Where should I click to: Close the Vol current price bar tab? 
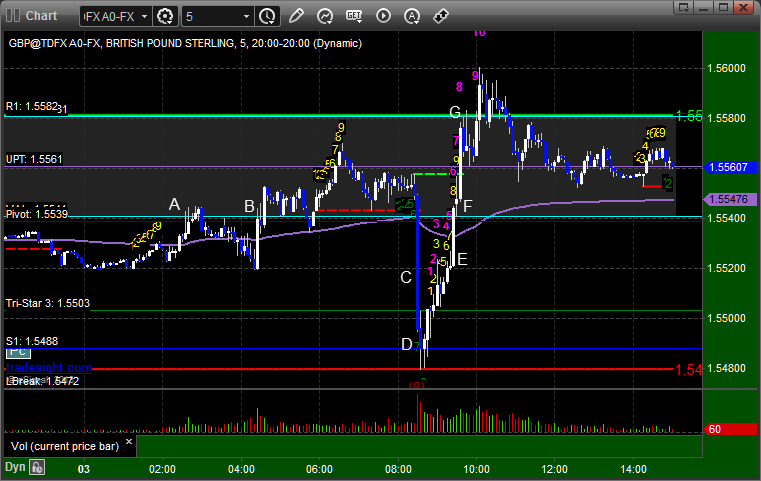(129, 442)
